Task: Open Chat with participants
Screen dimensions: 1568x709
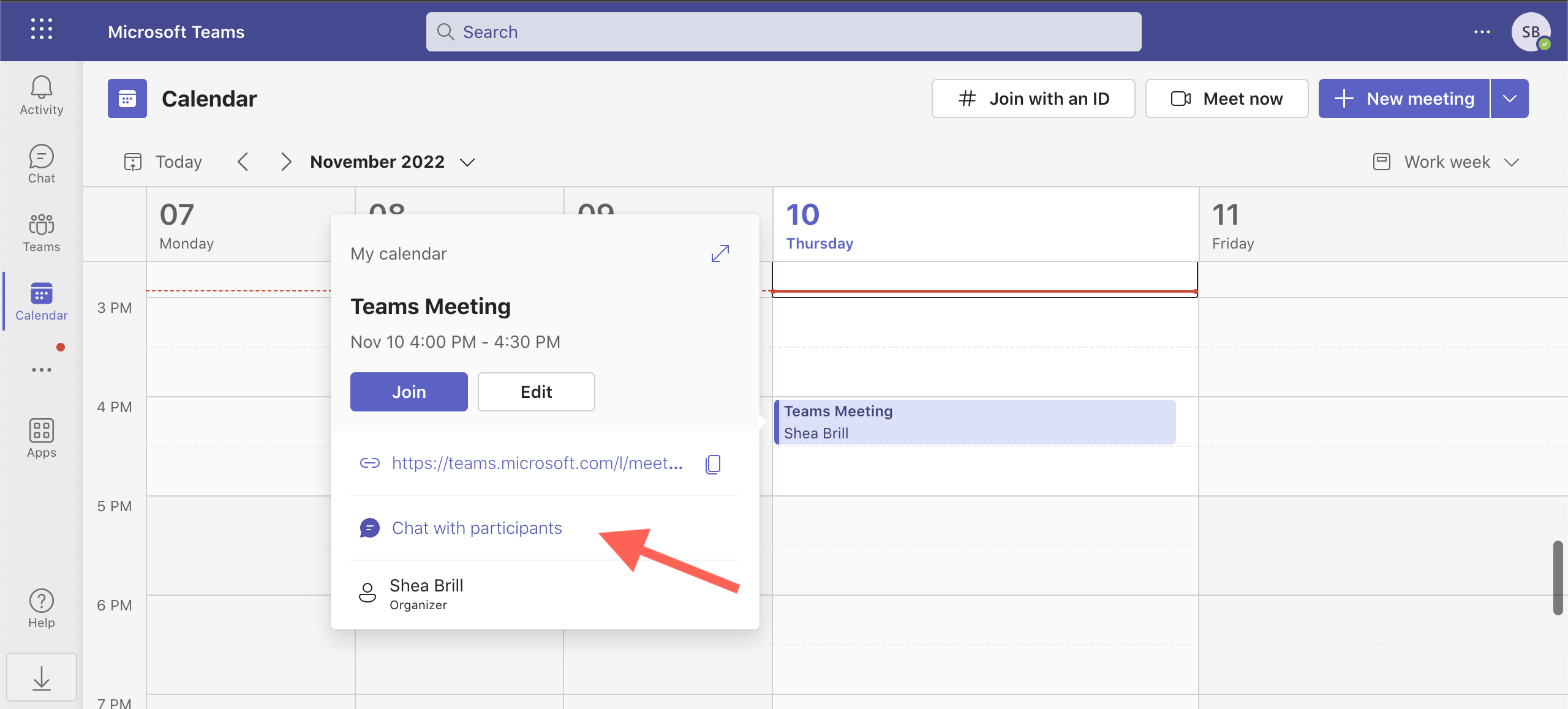Action: [477, 528]
